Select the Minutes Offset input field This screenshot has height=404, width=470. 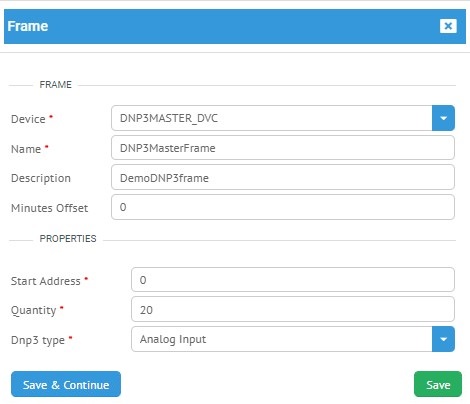(x=283, y=207)
